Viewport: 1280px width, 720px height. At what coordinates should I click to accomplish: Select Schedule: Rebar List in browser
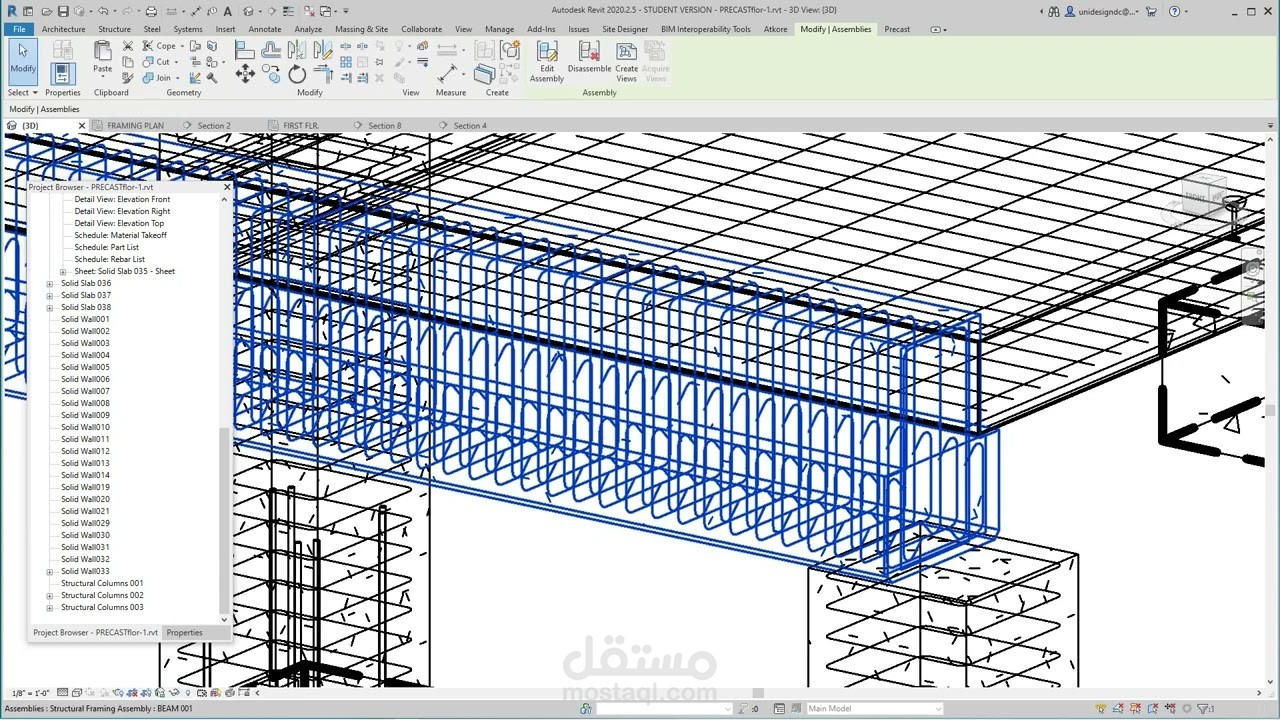tap(109, 259)
